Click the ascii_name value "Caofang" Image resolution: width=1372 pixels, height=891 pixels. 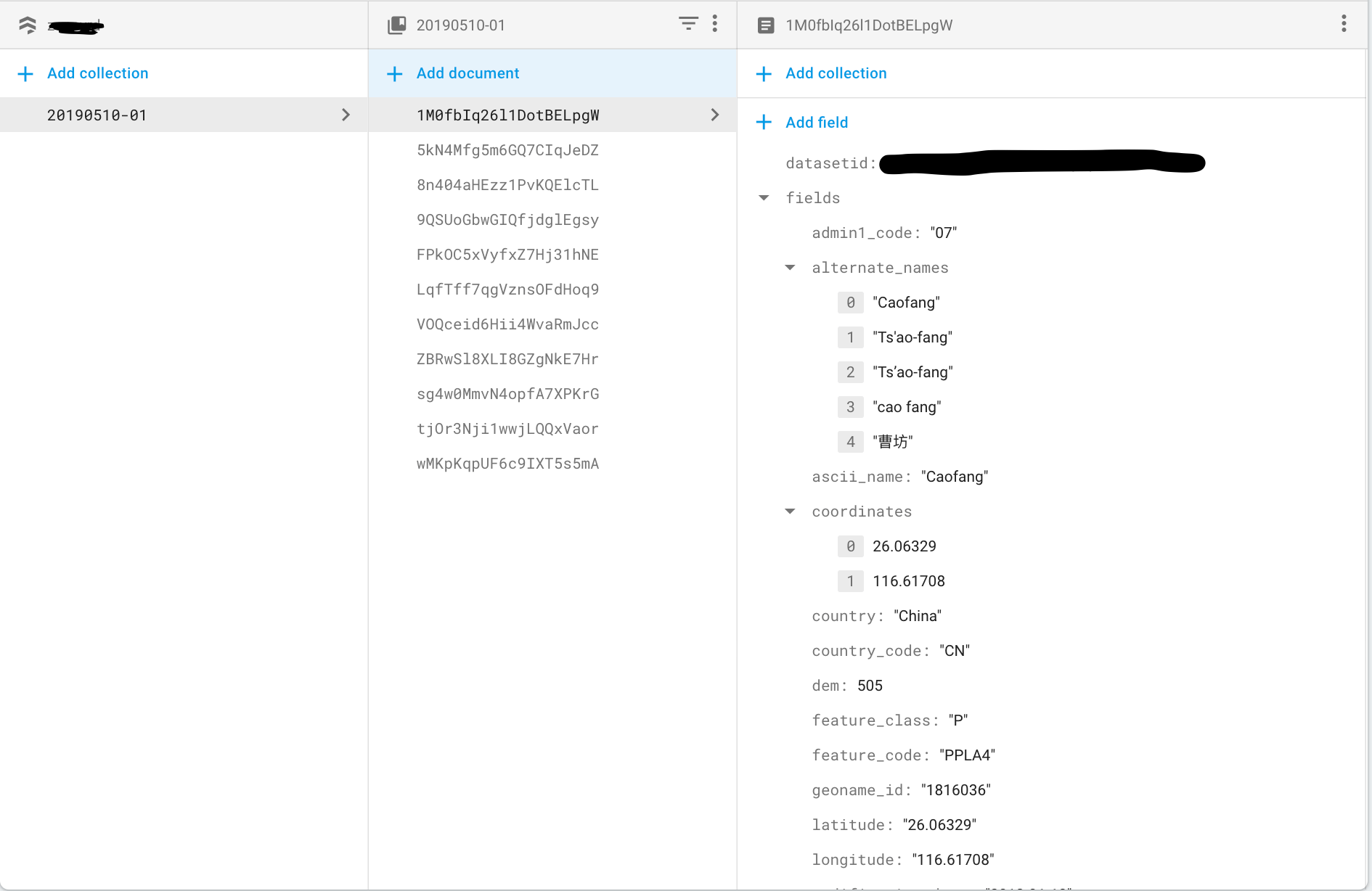click(955, 477)
